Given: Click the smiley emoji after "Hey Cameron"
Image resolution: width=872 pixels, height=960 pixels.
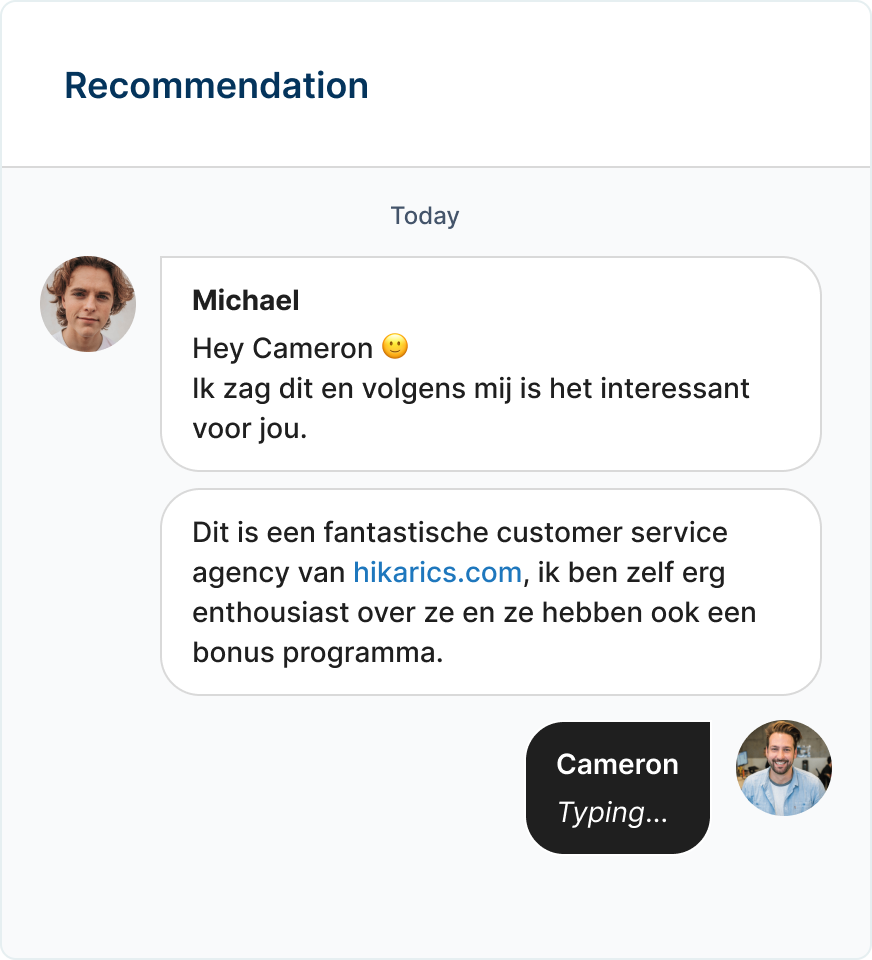Looking at the screenshot, I should [396, 347].
